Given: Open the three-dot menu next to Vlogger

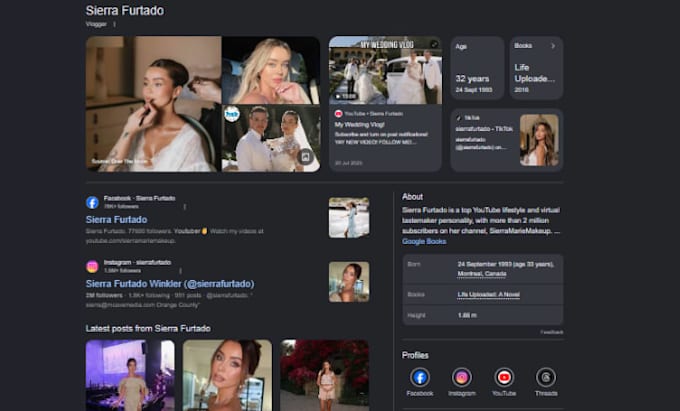Looking at the screenshot, I should 114,24.
